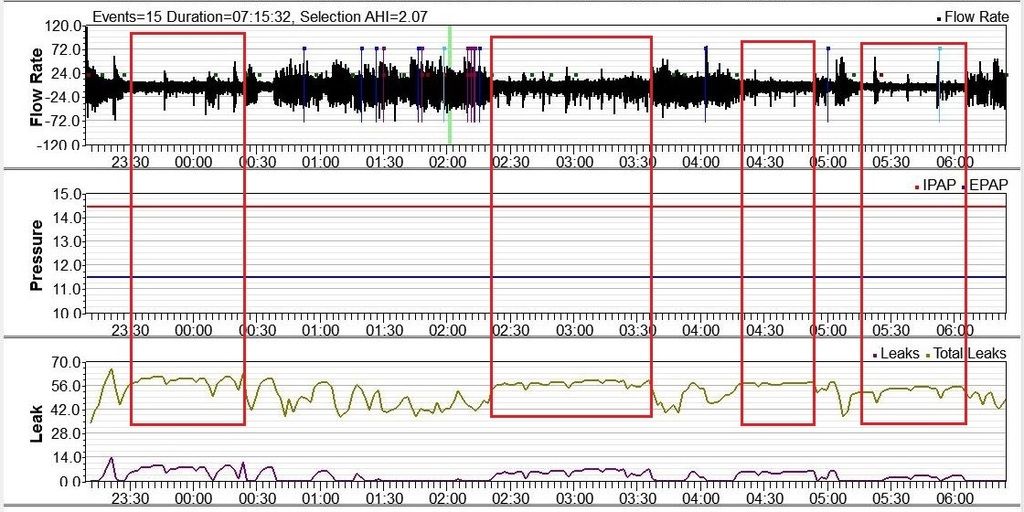
Task: Click the Pressure vertical axis title
Action: point(37,254)
